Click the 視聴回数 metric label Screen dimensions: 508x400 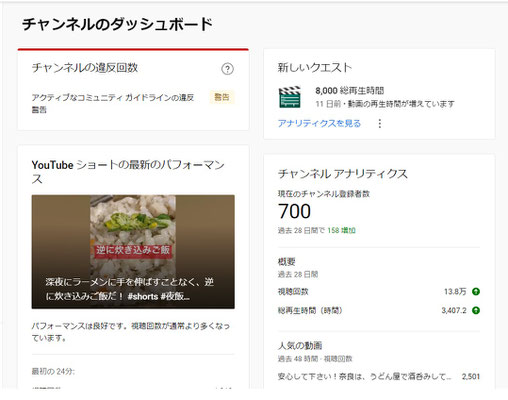(x=293, y=292)
